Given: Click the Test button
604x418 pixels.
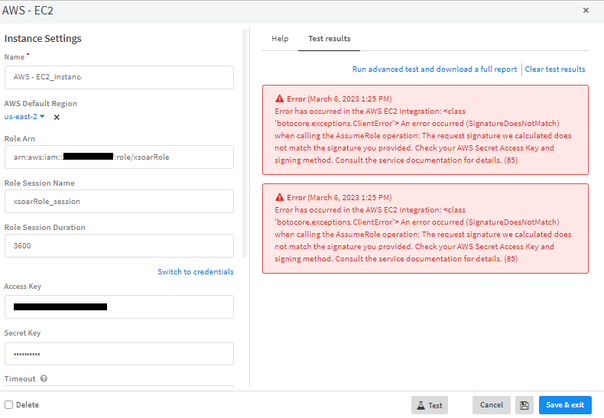Looking at the screenshot, I should coord(429,405).
